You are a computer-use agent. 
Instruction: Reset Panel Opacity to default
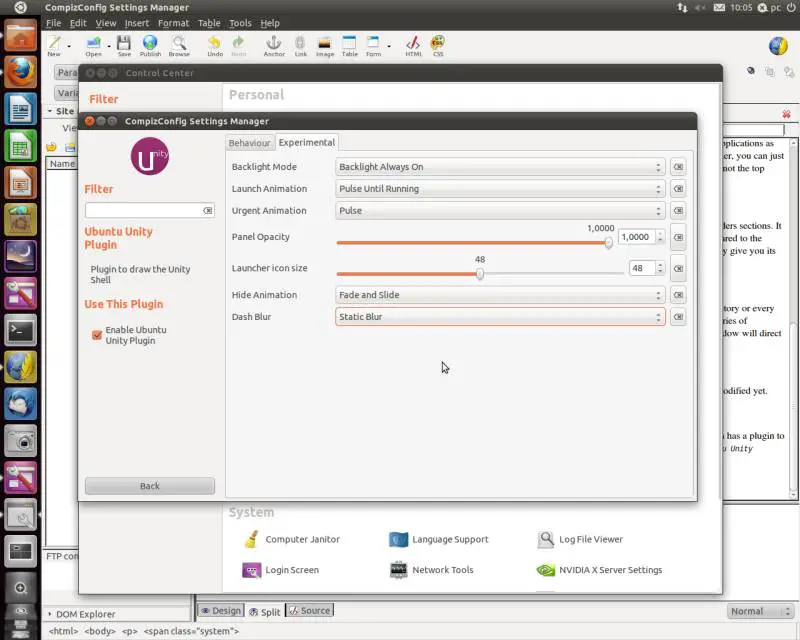[x=678, y=237]
